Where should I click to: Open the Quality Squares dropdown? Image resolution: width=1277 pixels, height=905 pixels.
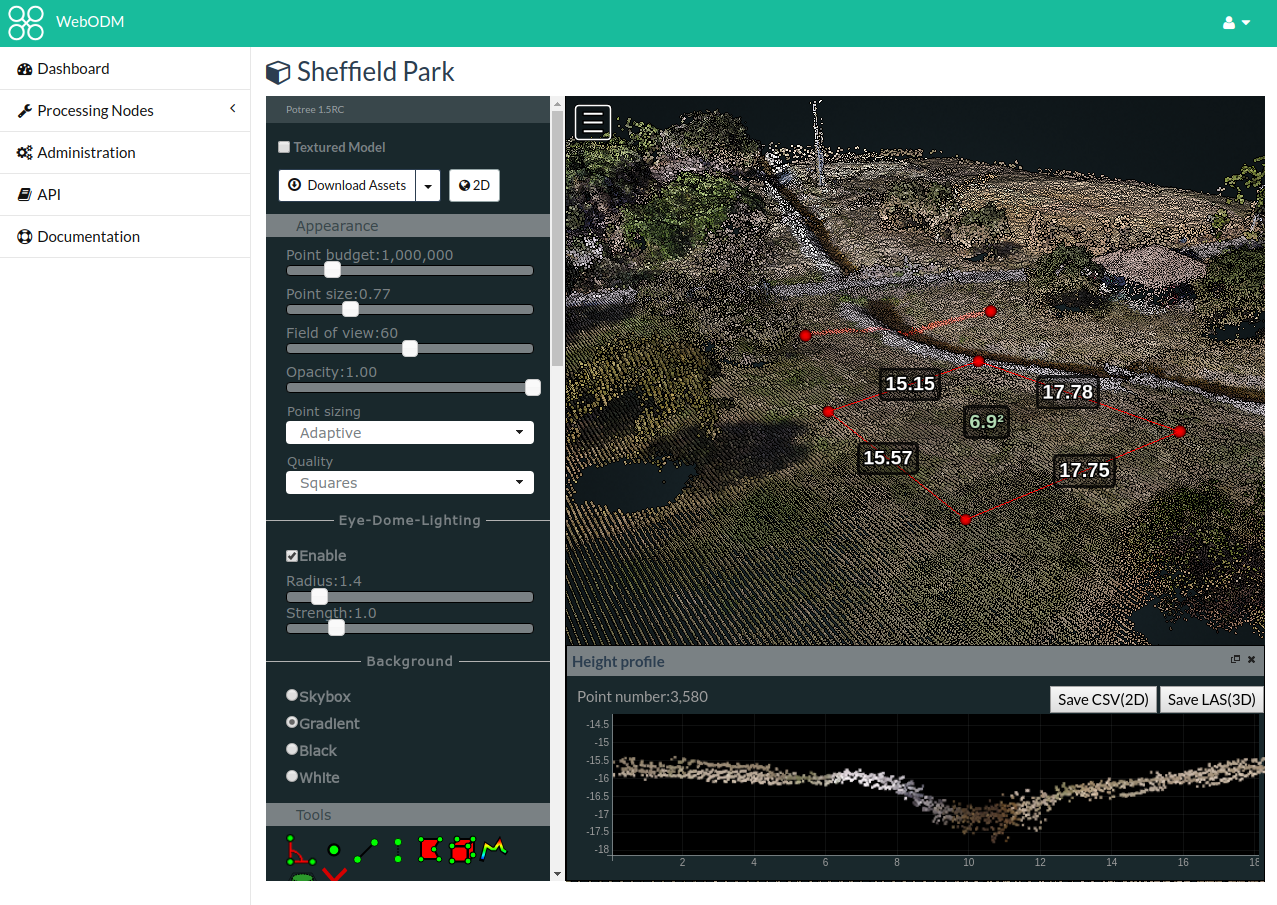[x=409, y=483]
